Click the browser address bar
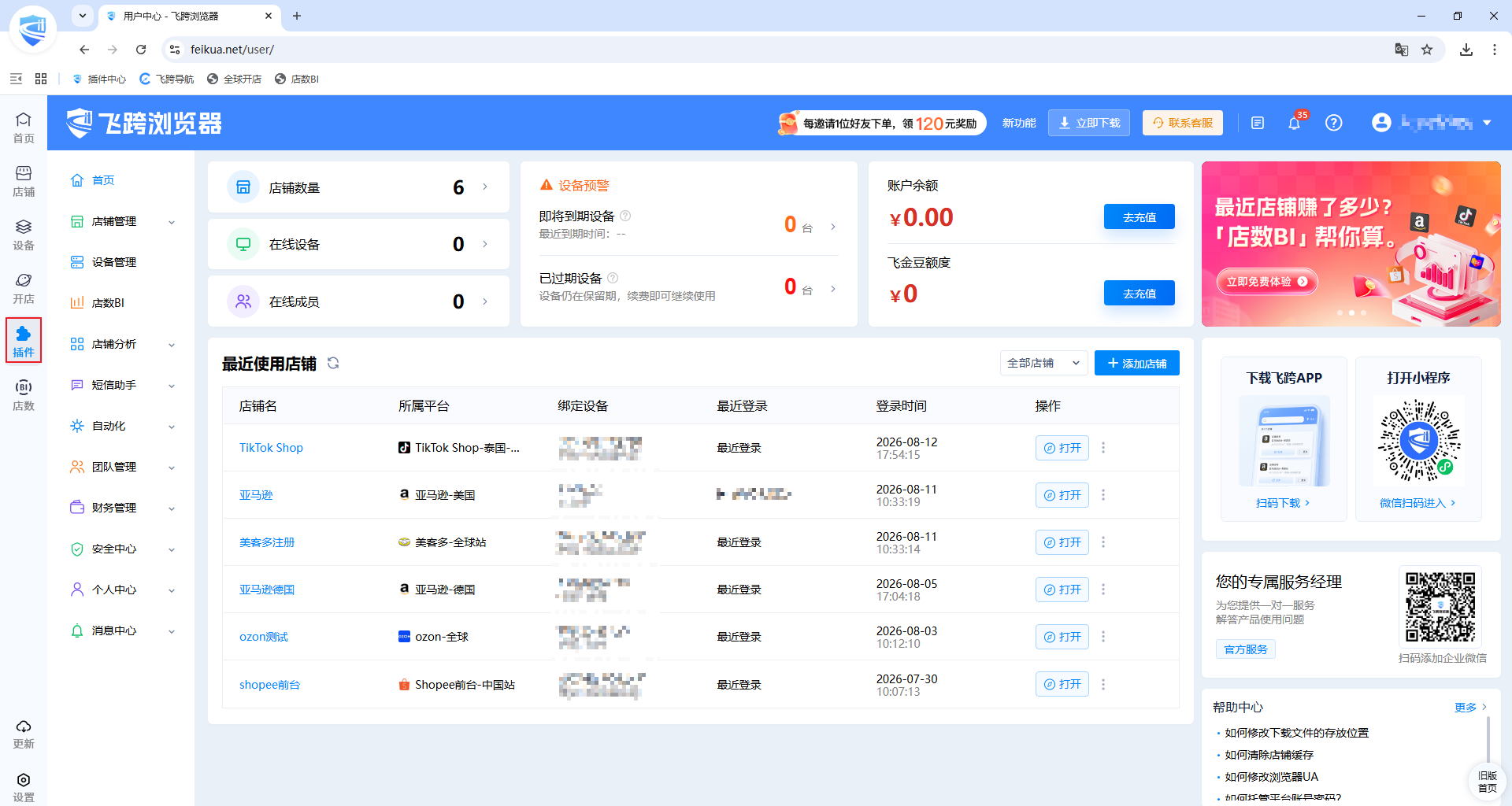This screenshot has height=806, width=1512. coord(787,50)
